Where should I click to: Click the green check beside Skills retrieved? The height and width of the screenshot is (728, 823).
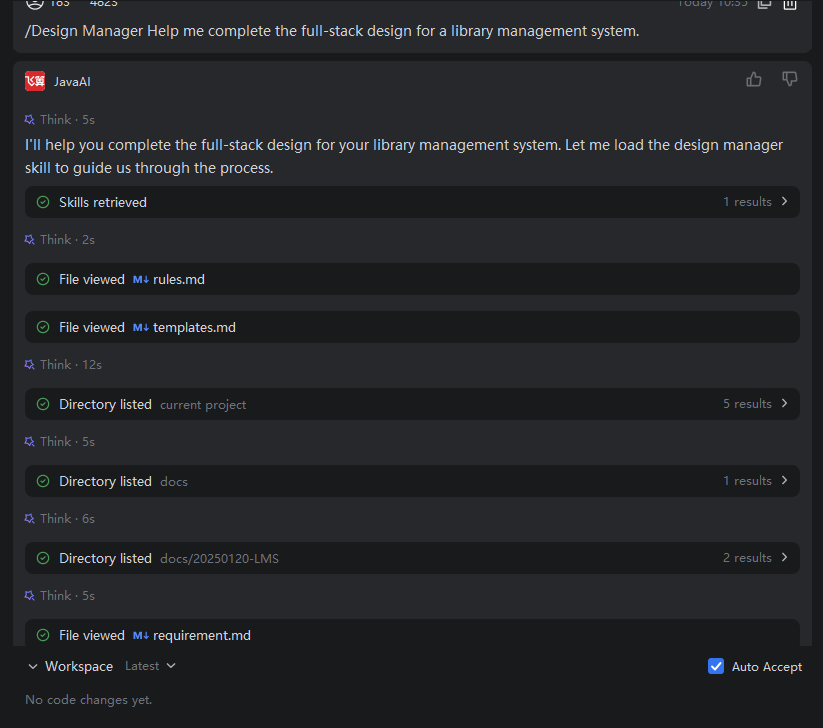[x=43, y=202]
